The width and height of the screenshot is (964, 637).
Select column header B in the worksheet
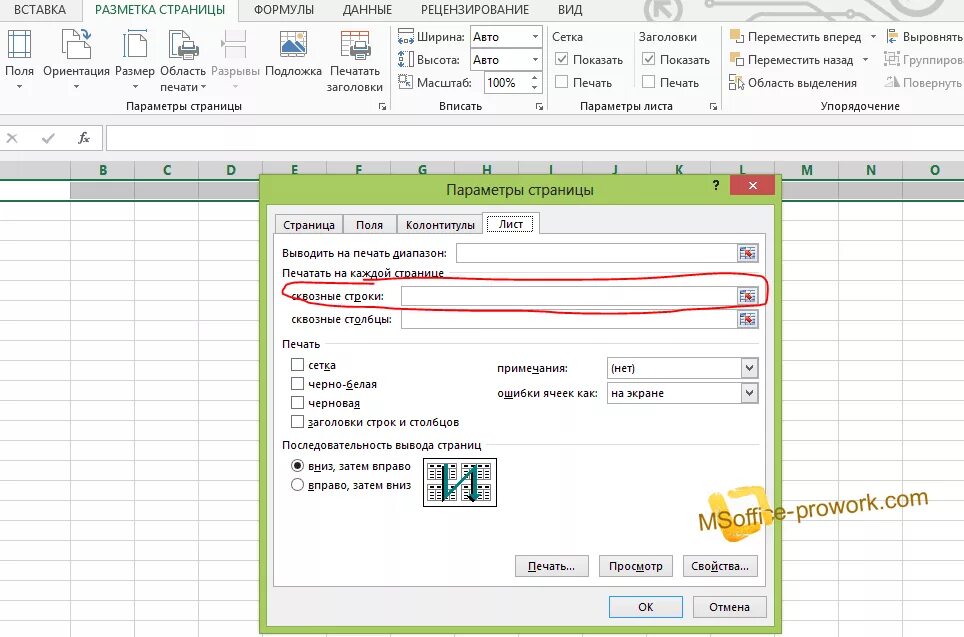click(103, 170)
